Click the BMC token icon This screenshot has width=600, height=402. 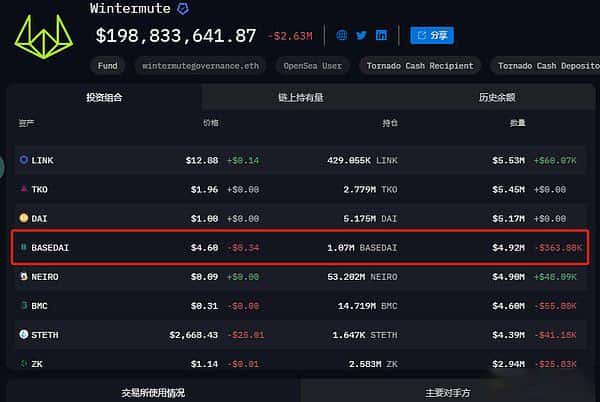point(24,305)
